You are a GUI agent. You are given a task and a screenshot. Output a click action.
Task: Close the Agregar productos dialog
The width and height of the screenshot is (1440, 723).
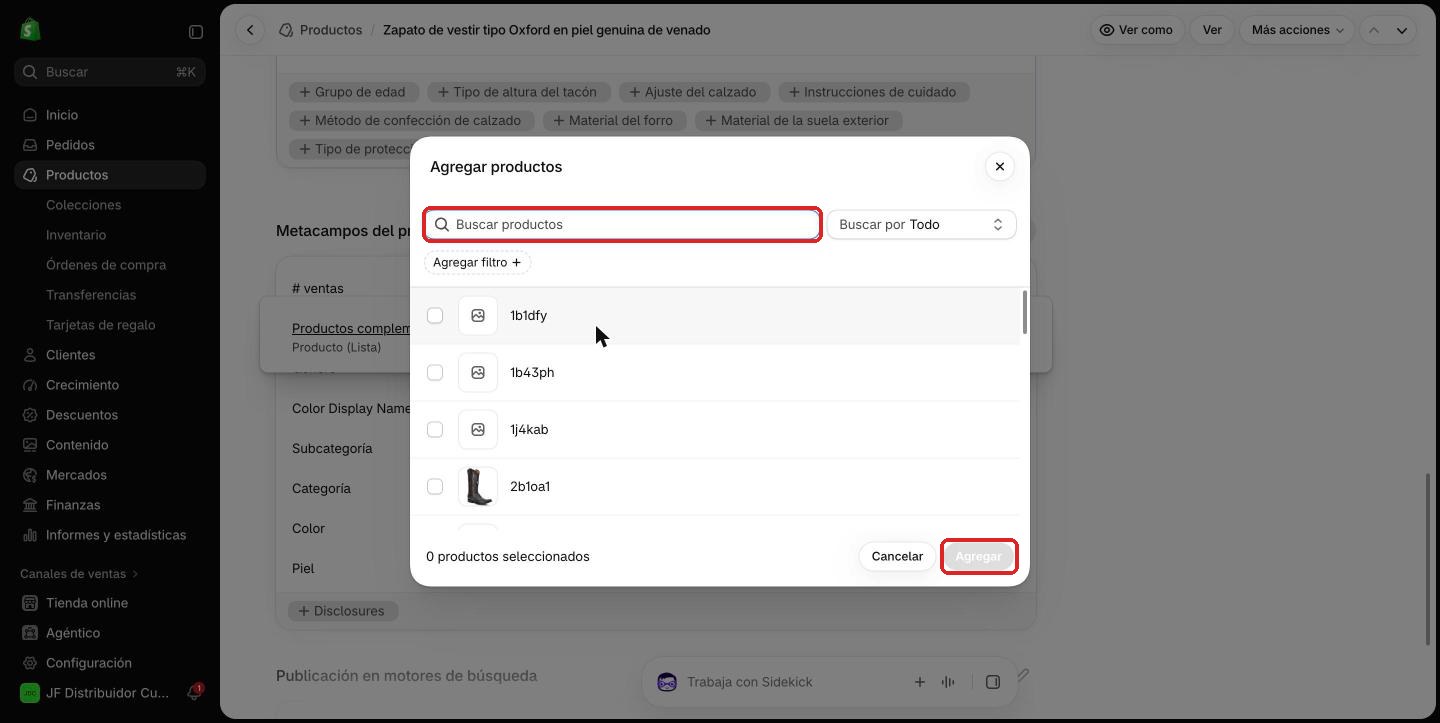pyautogui.click(x=999, y=167)
